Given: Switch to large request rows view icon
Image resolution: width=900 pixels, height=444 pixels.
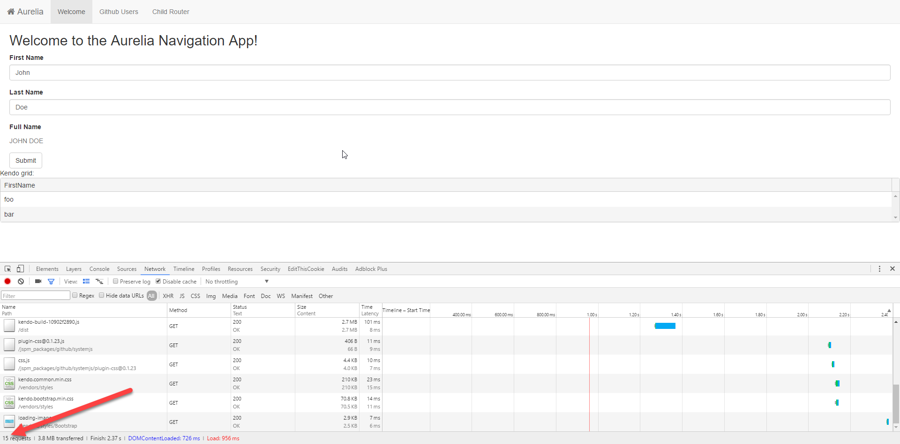Looking at the screenshot, I should (x=86, y=282).
